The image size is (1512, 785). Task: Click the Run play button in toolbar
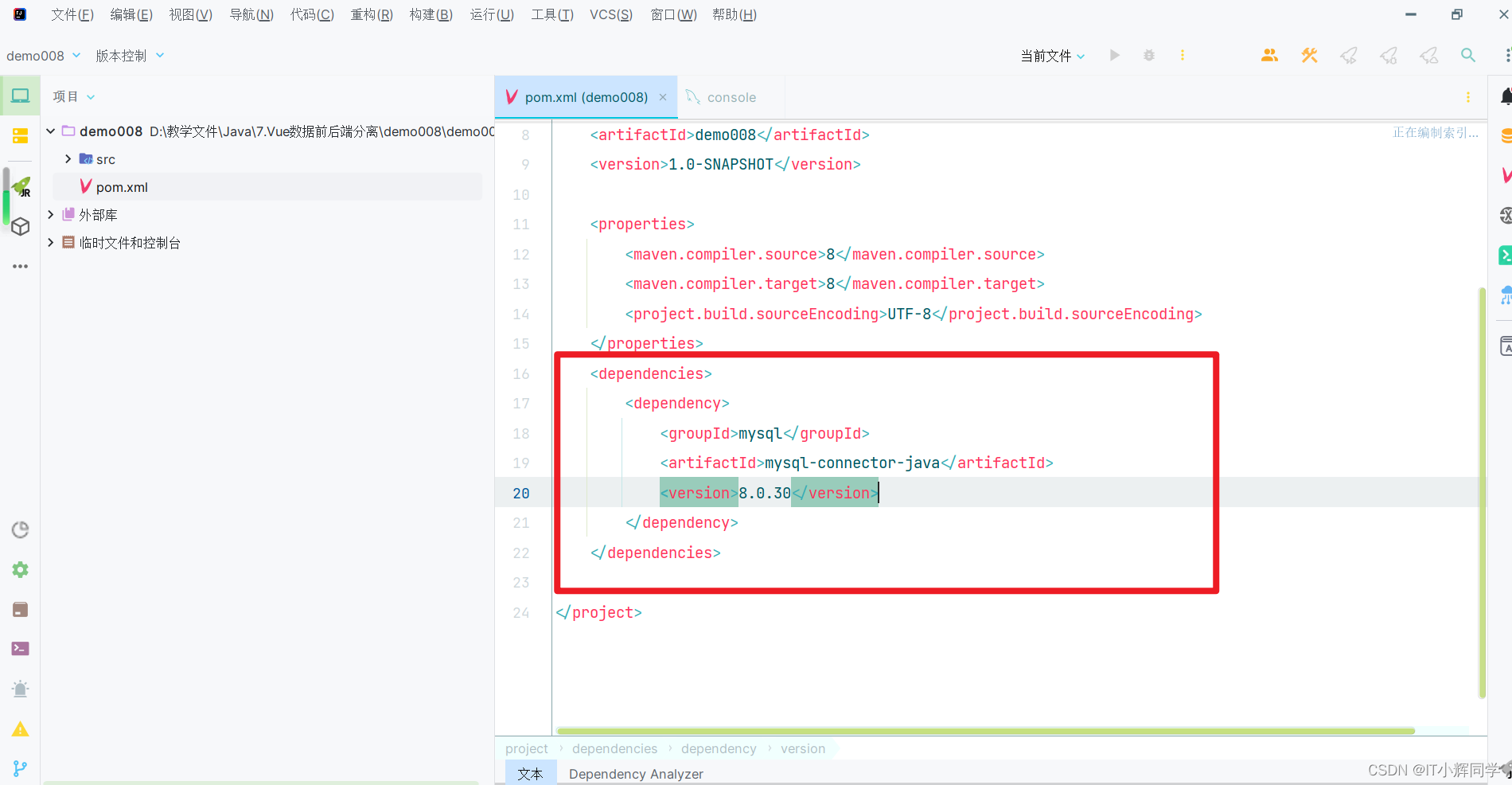[x=1115, y=56]
